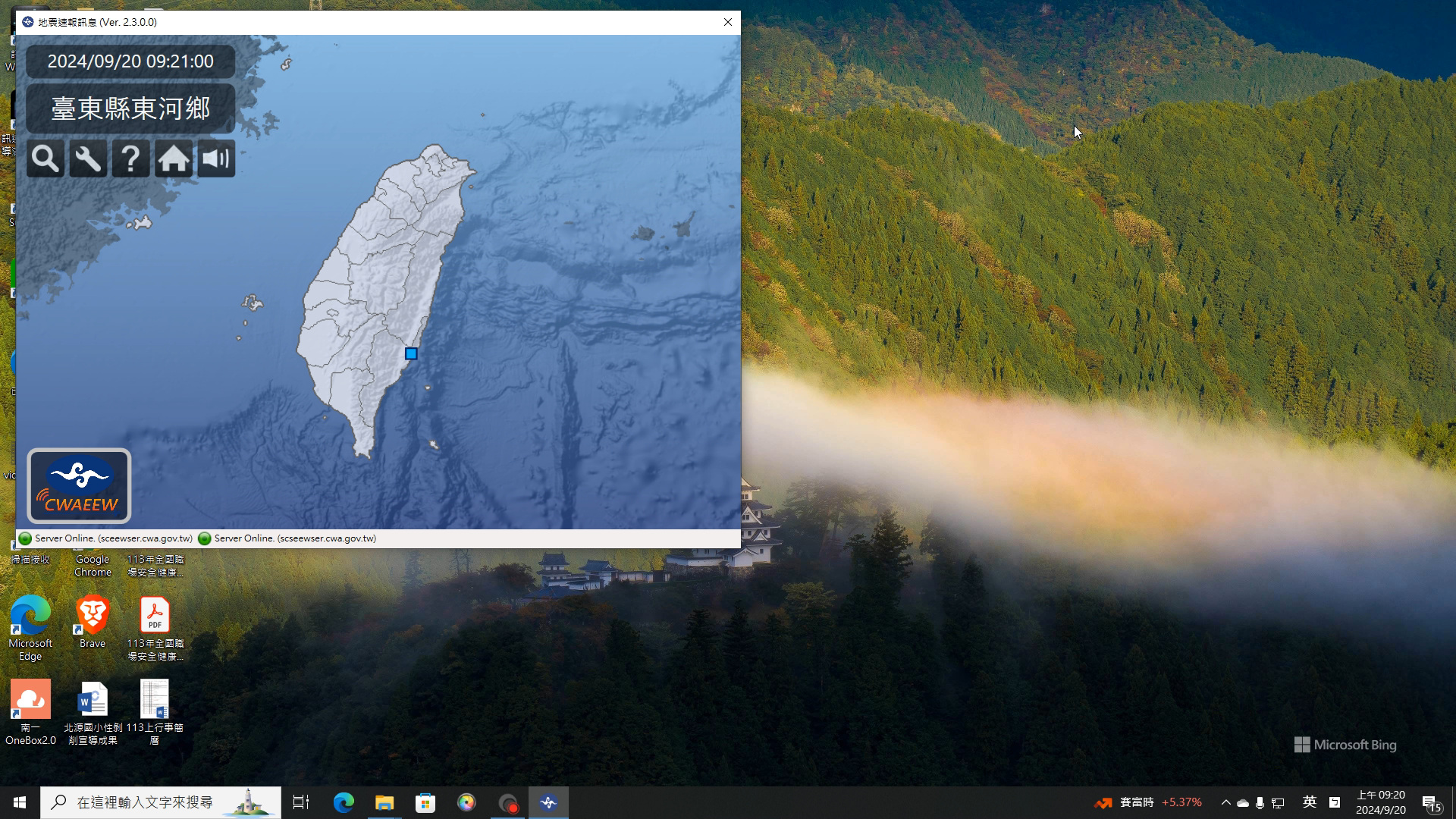Close the 地震速報訊息 window

(728, 22)
